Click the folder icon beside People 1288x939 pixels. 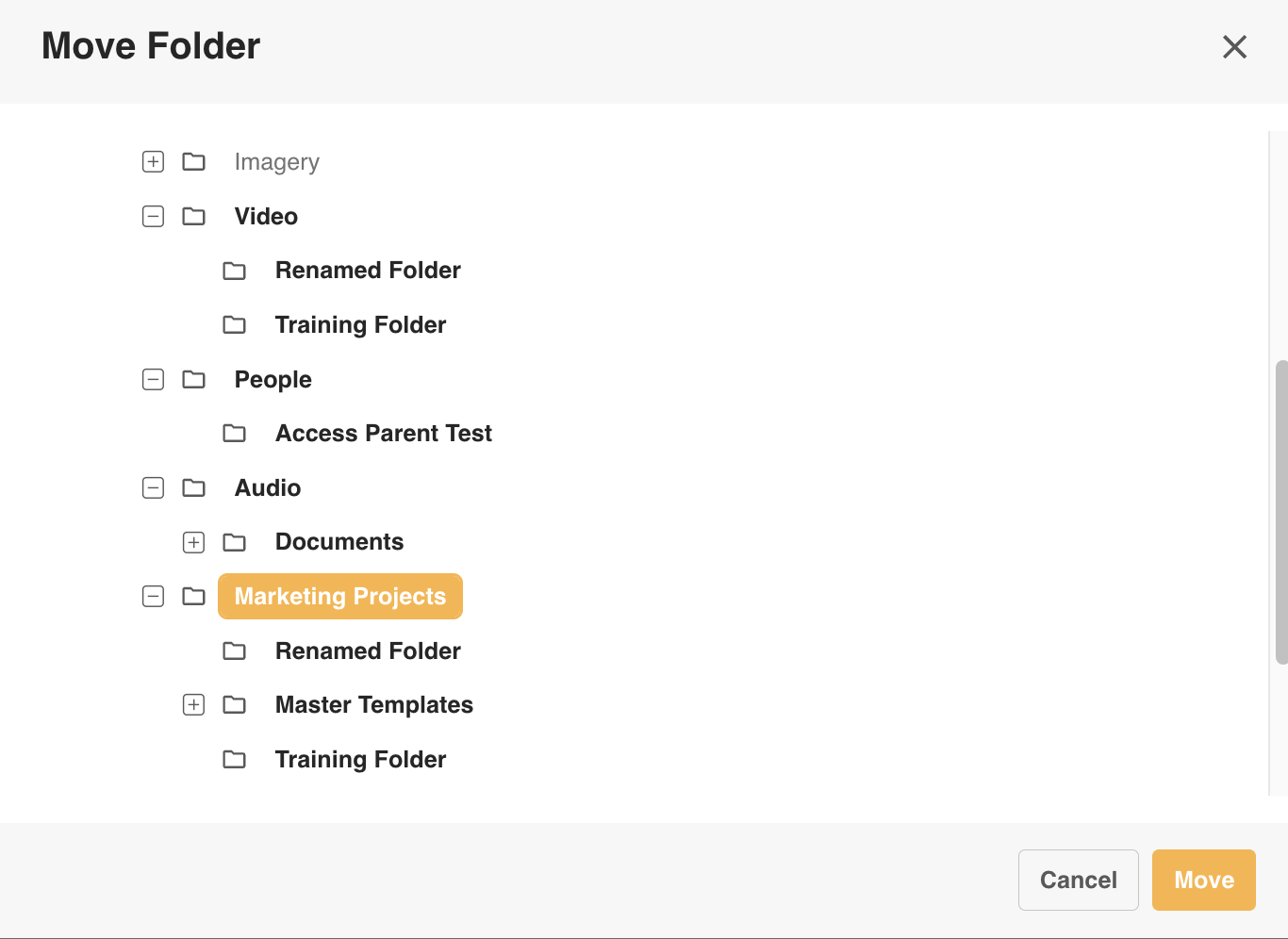pos(193,379)
